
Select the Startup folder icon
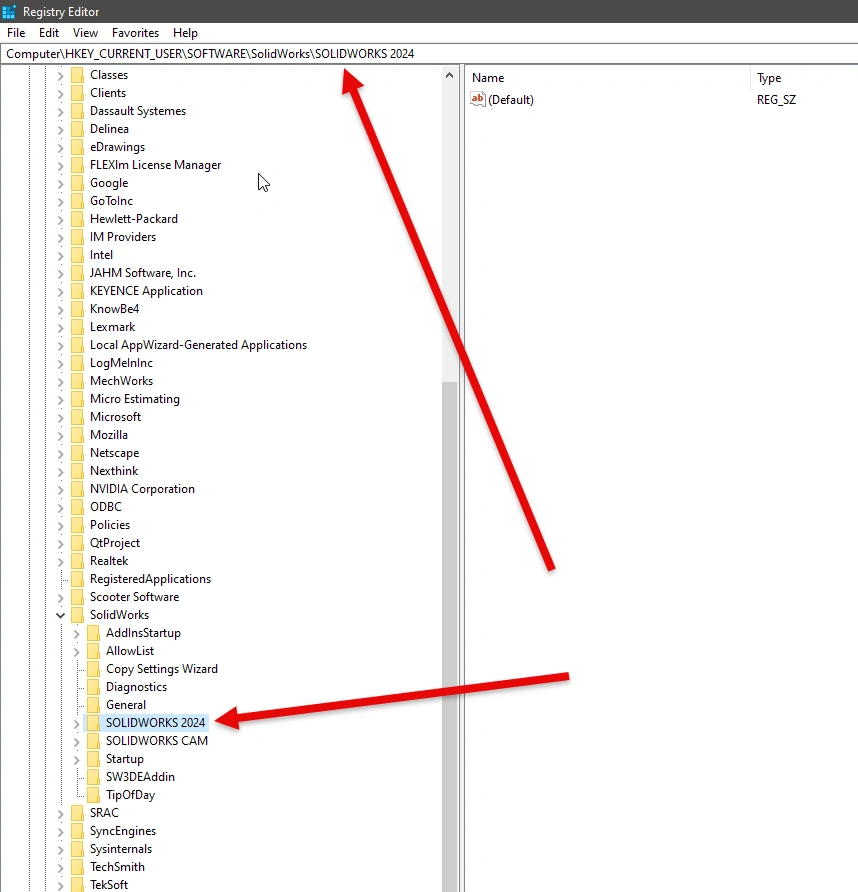pyautogui.click(x=93, y=759)
